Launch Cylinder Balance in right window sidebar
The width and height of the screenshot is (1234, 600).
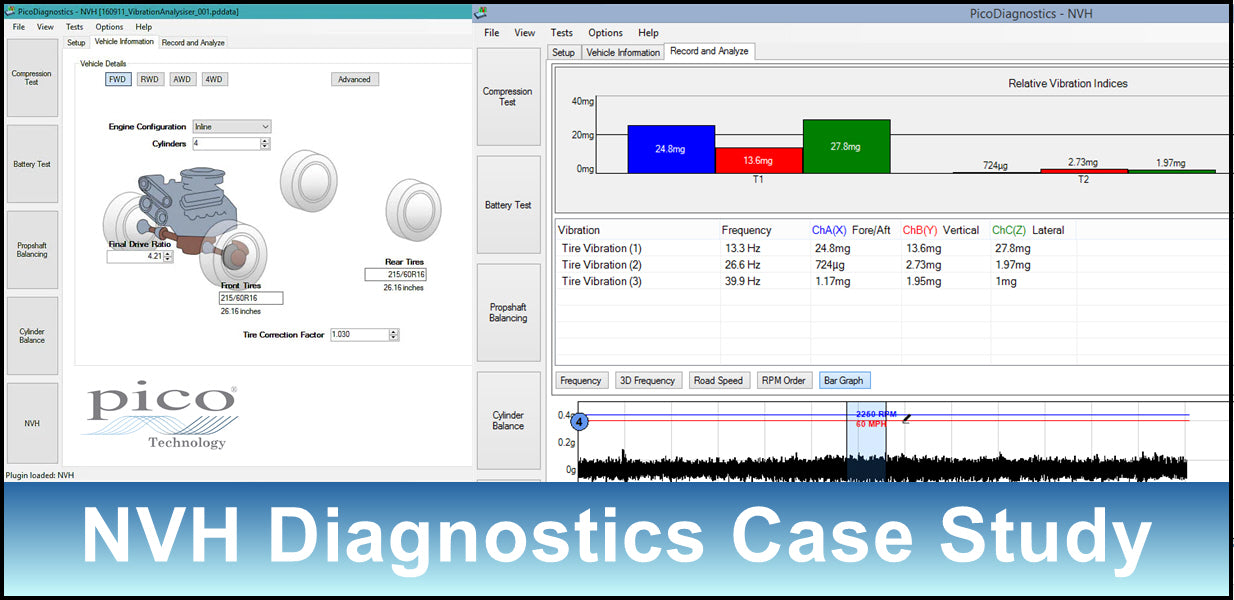coord(508,420)
